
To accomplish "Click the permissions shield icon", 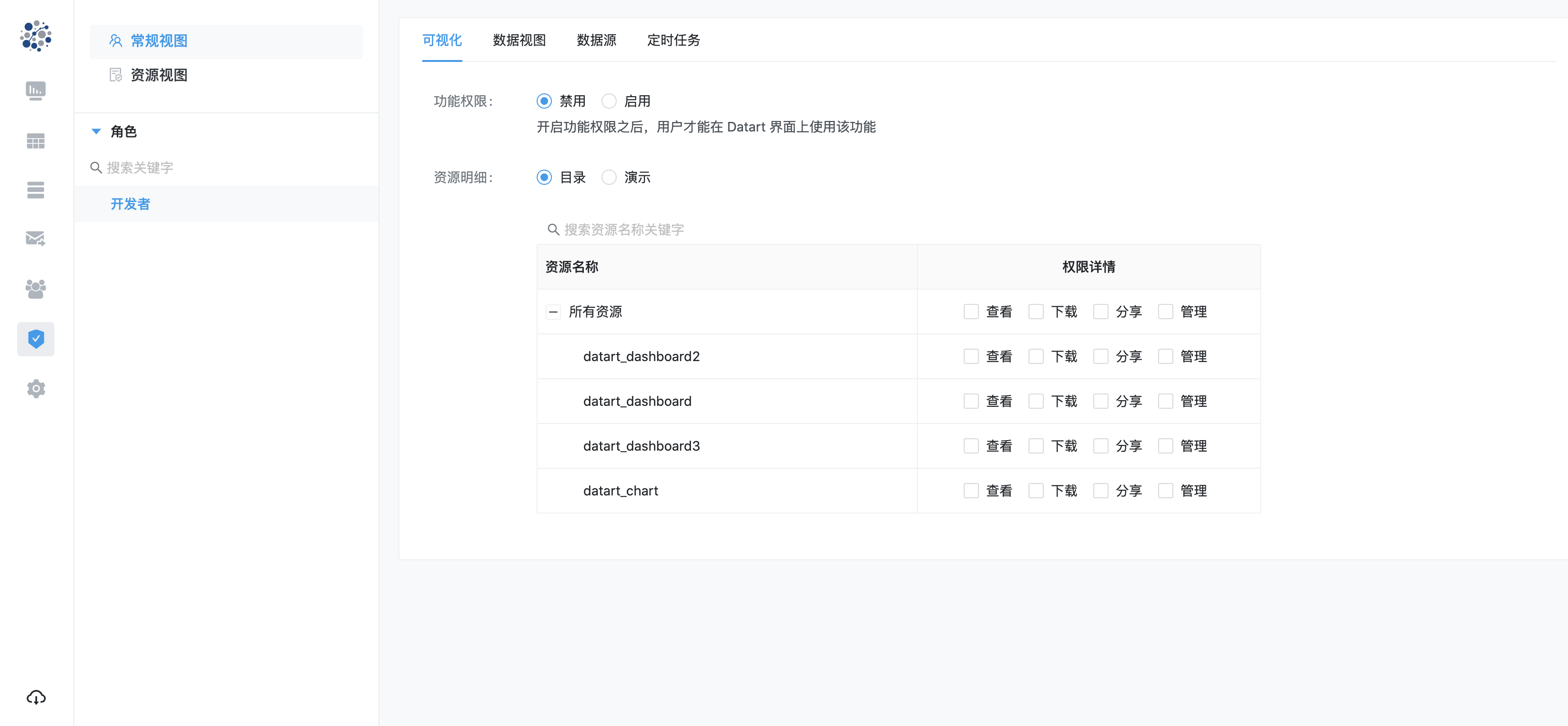I will point(35,339).
